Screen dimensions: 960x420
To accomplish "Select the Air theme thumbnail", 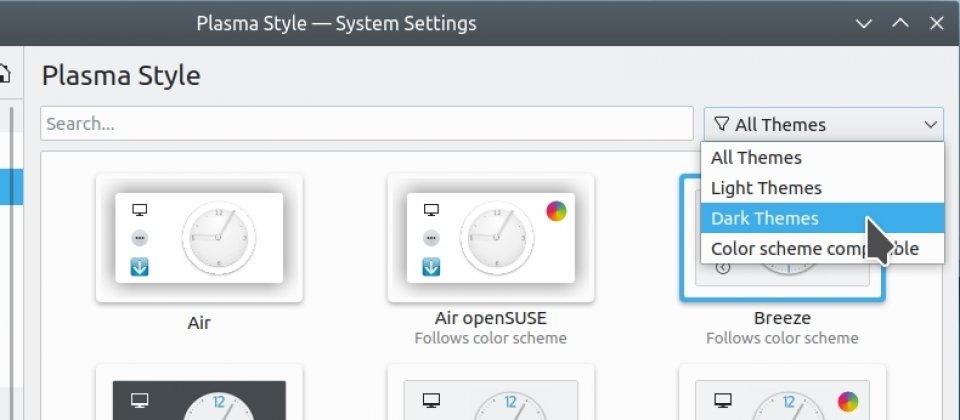I will [199, 238].
